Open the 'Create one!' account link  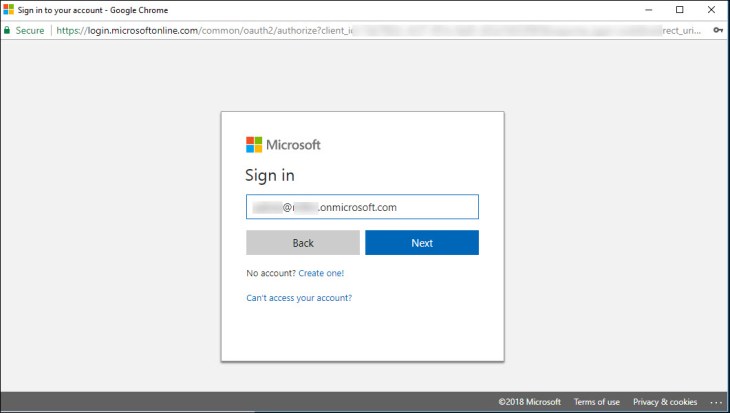click(x=321, y=273)
